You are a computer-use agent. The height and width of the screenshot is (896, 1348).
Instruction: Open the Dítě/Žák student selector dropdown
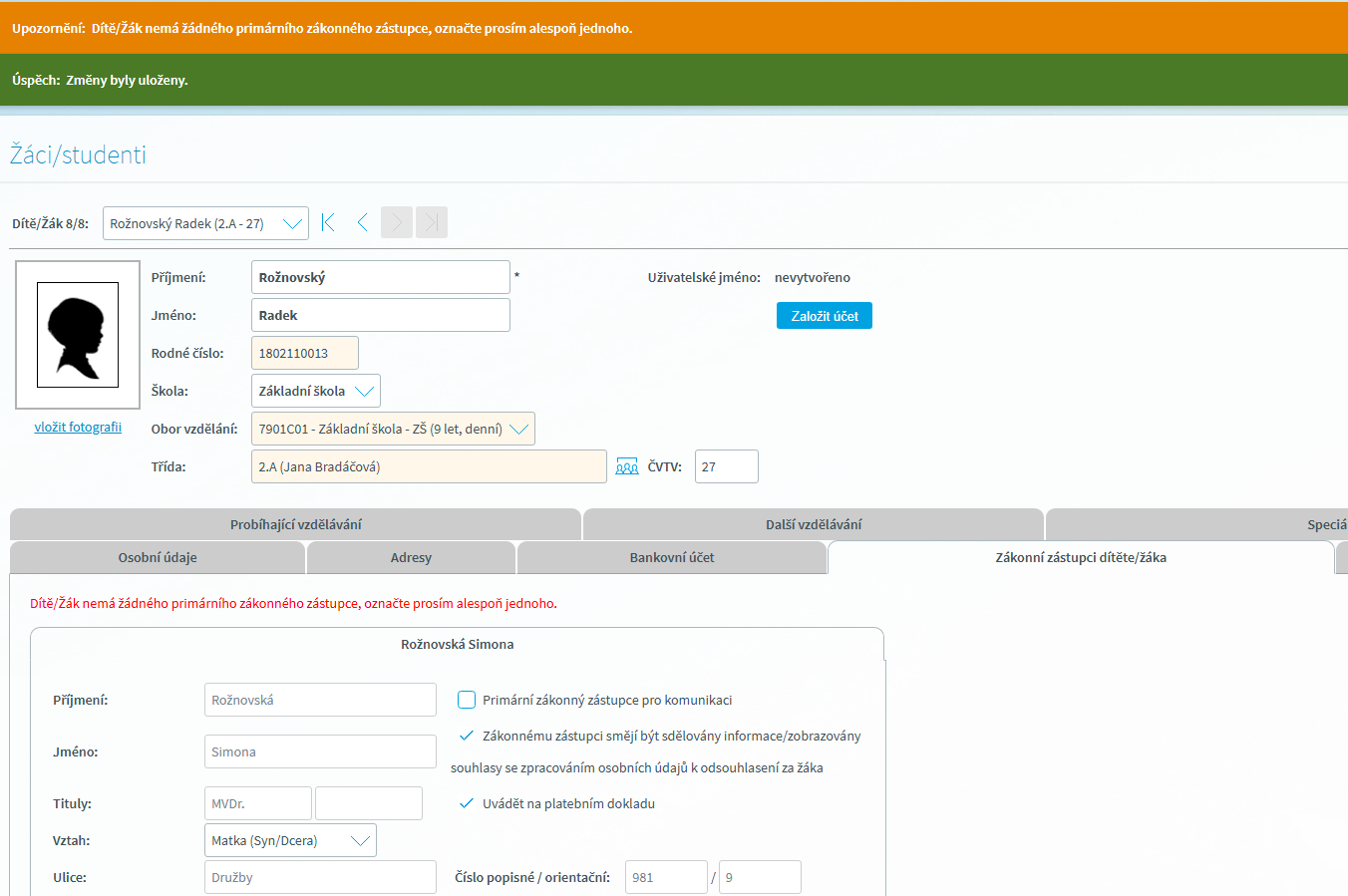tap(205, 223)
